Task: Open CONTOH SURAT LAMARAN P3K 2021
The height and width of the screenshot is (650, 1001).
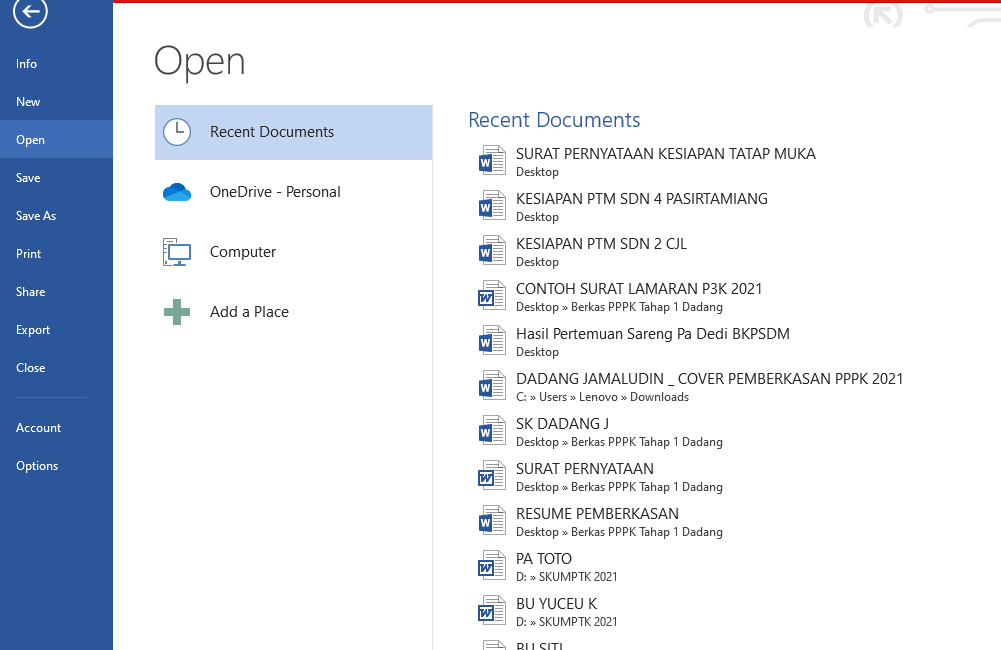Action: [639, 289]
